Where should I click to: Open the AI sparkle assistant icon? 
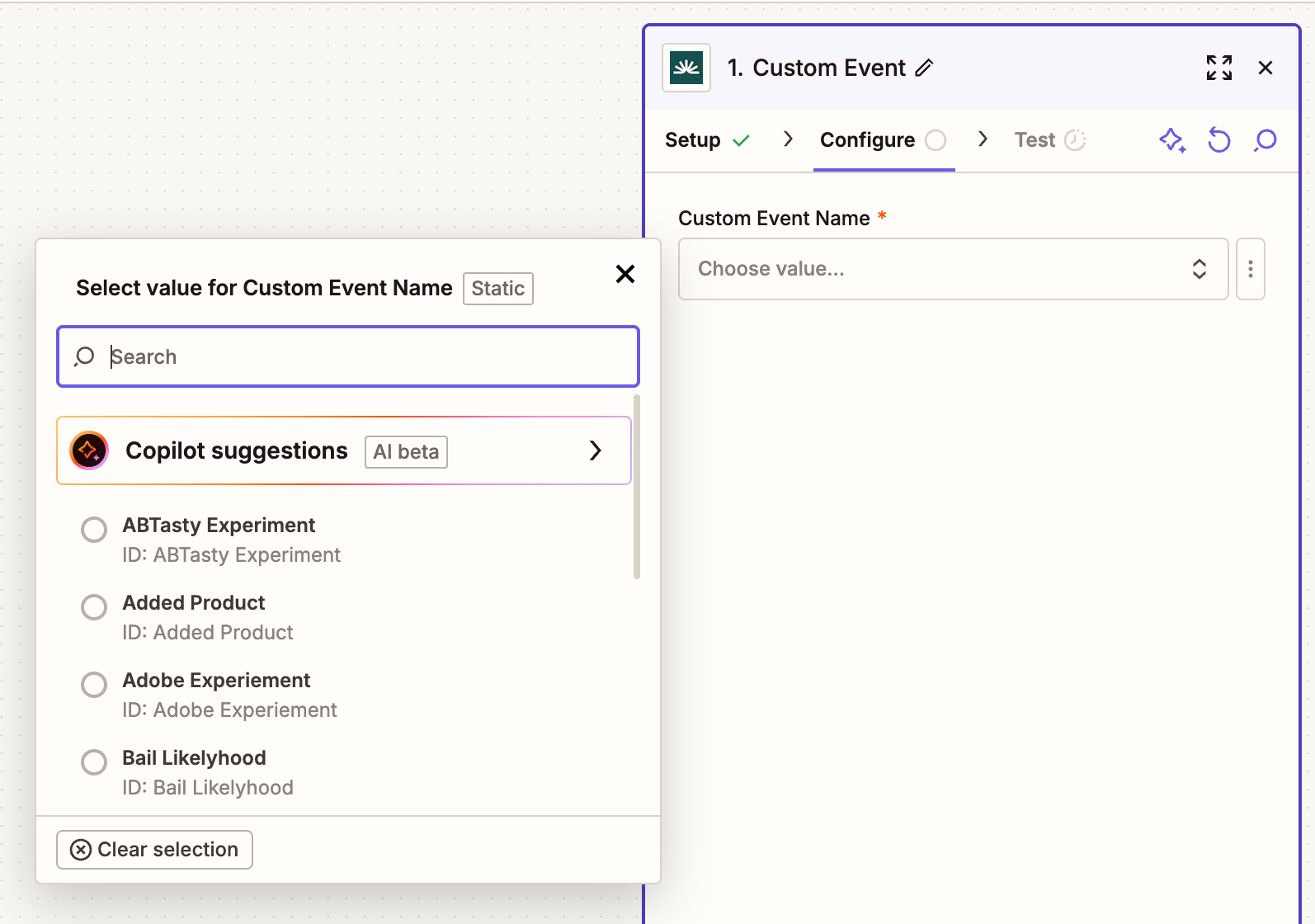[x=1172, y=140]
